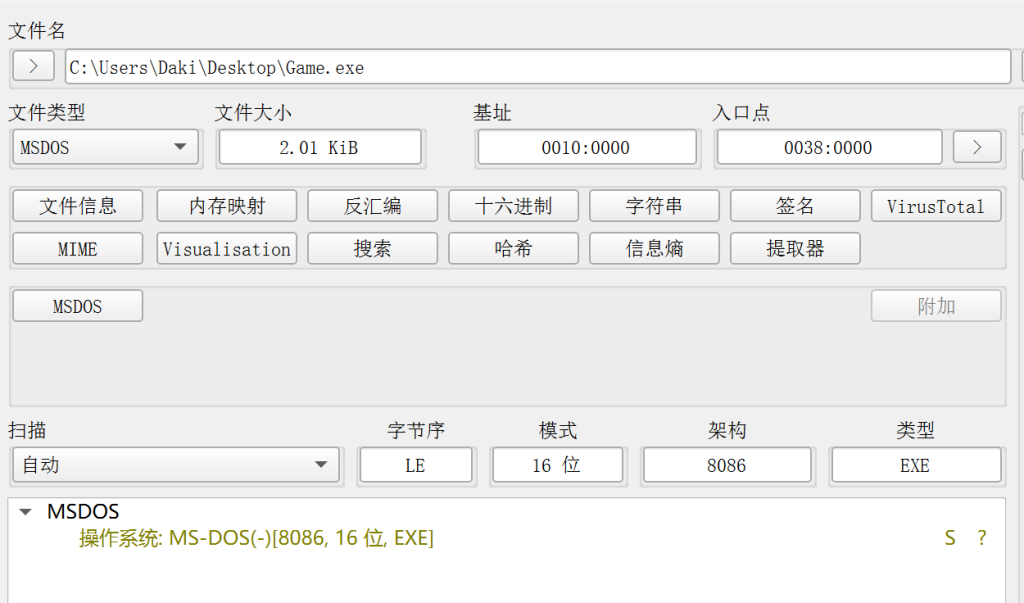Open the 文件类型 MSDOS dropdown
1024x603 pixels.
pos(105,147)
